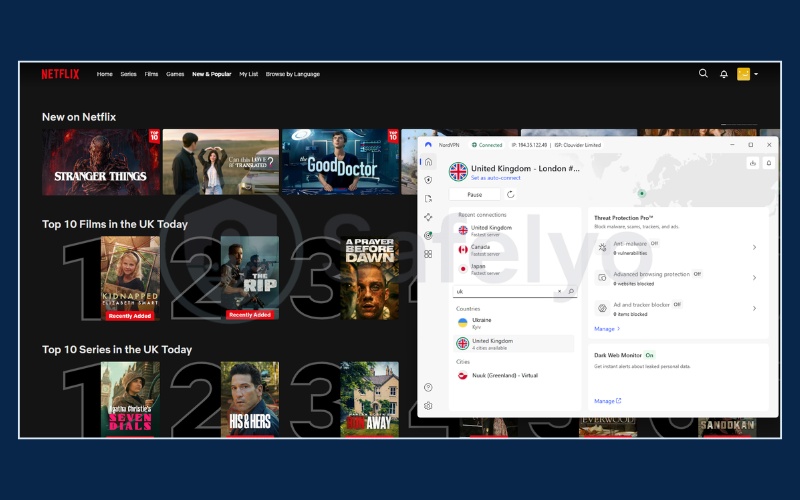Click Set as auto-connect link
800x500 pixels.
tap(495, 178)
